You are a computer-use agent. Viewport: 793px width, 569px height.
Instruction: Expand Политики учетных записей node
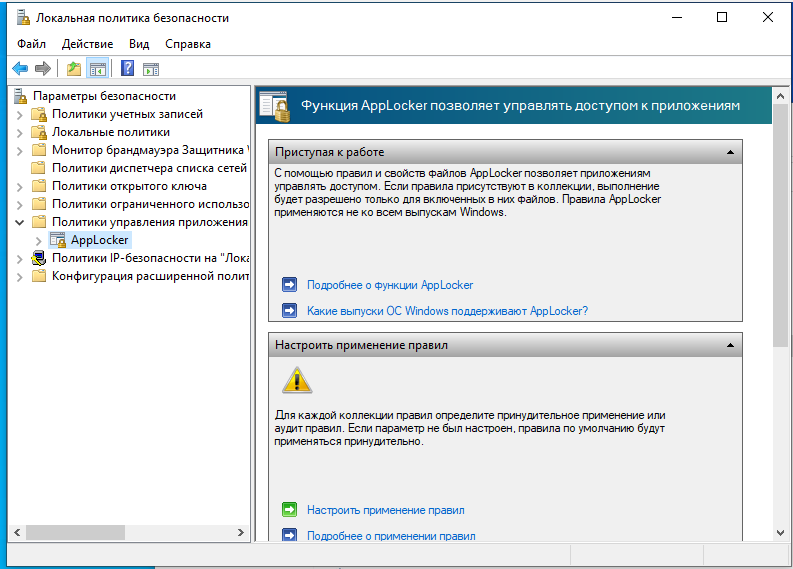click(x=19, y=115)
